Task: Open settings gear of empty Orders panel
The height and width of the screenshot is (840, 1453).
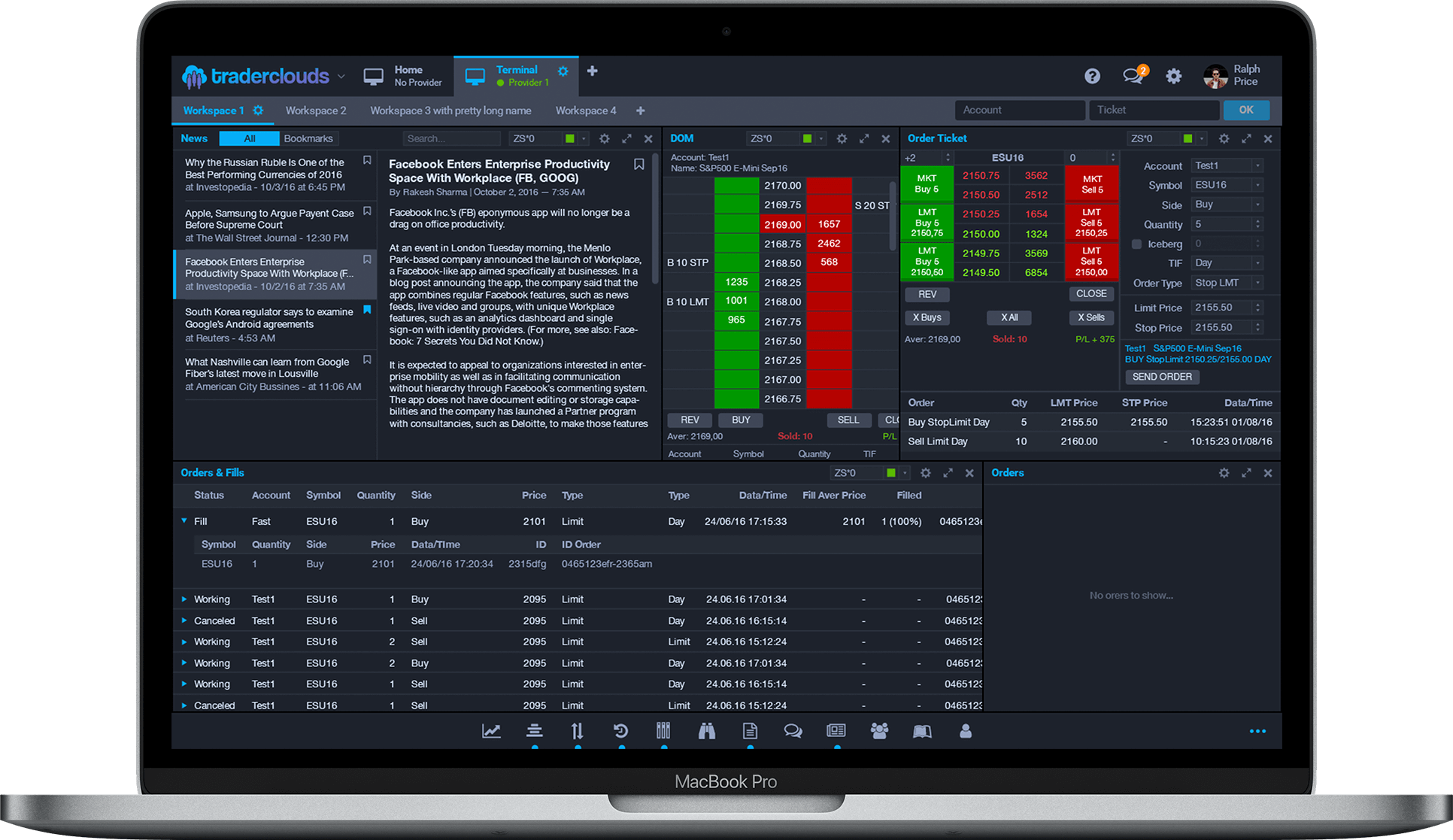Action: [x=1224, y=473]
